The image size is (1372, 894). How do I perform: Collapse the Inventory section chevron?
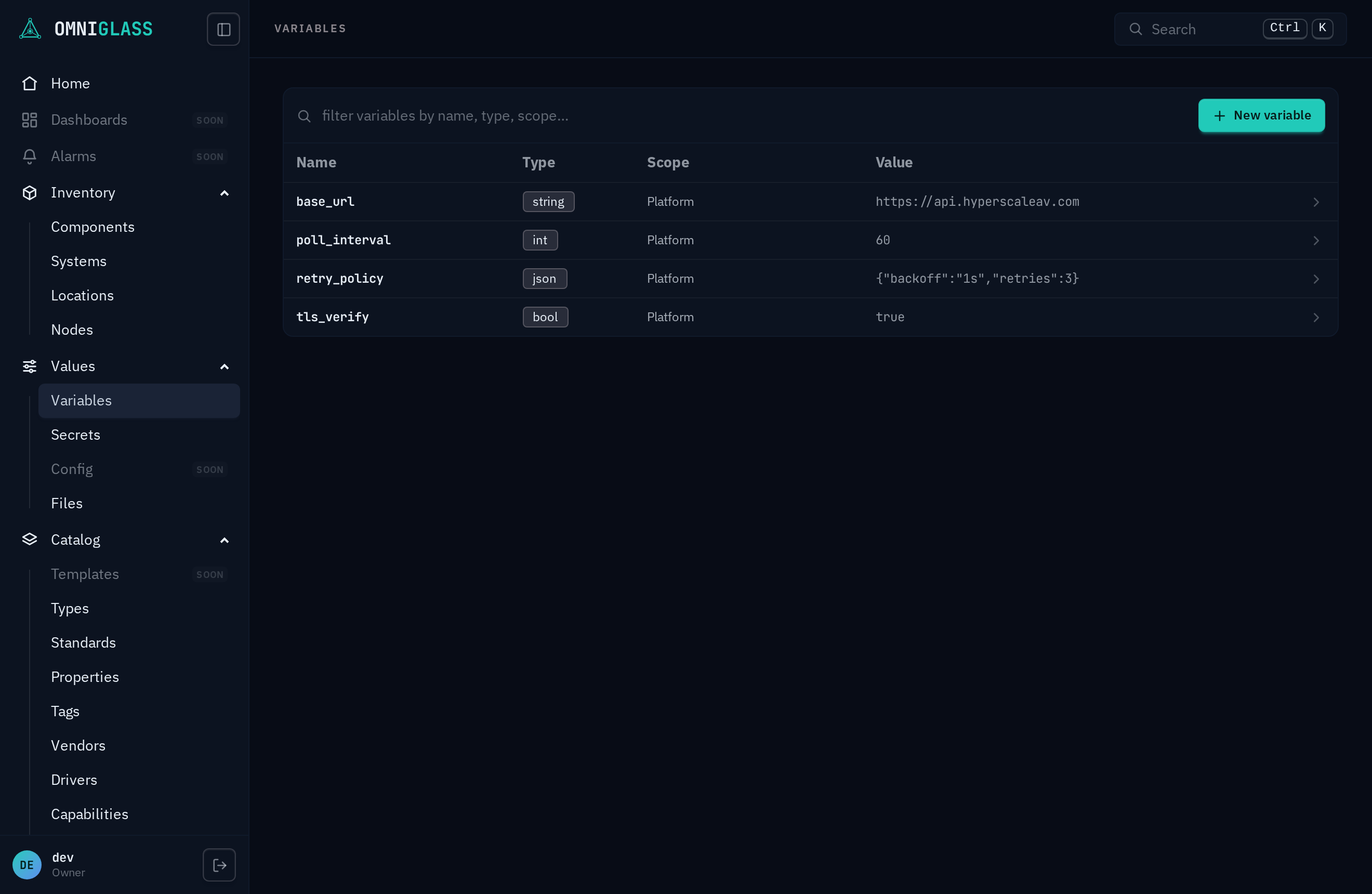click(224, 193)
